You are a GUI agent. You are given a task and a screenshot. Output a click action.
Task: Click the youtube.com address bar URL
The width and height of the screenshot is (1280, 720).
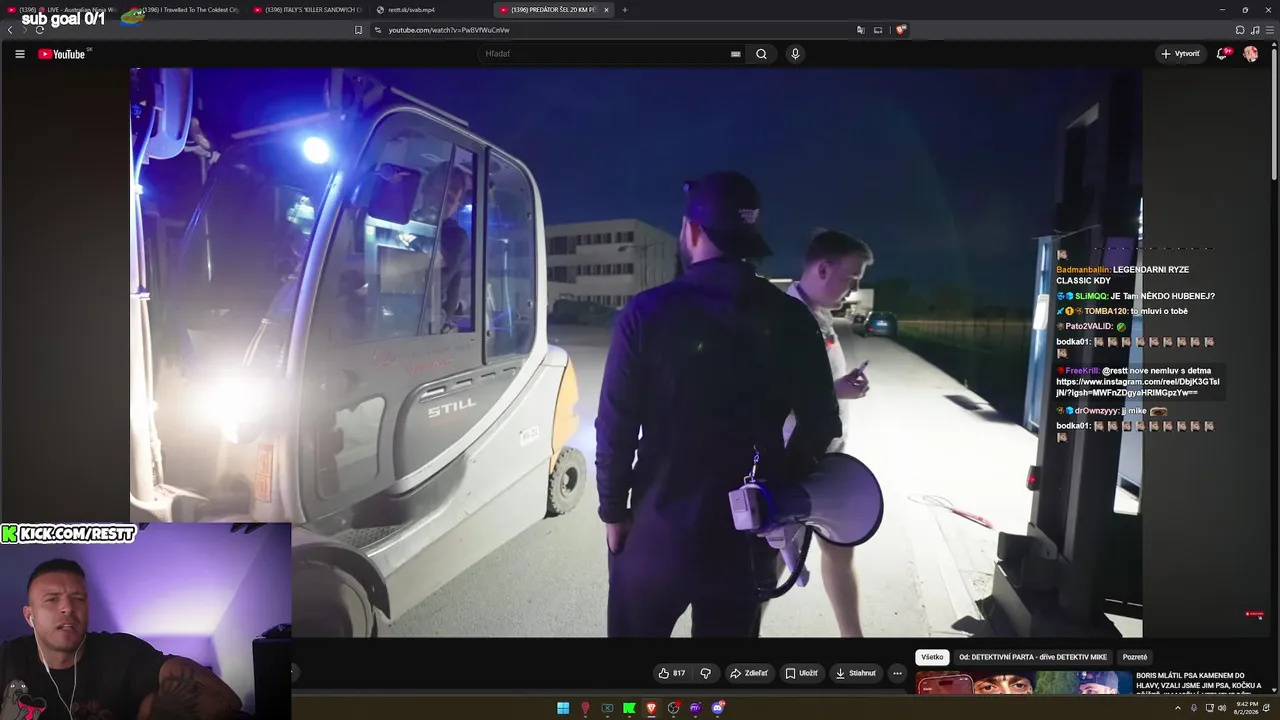point(449,30)
